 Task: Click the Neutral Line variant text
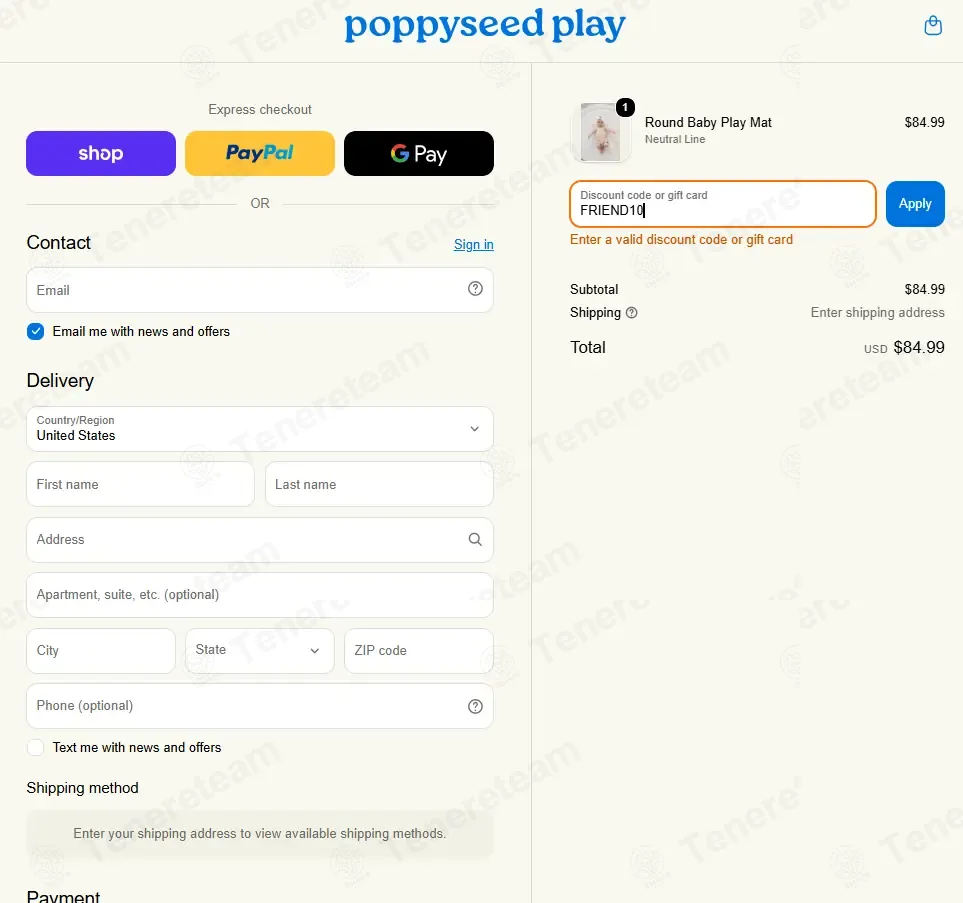click(675, 139)
